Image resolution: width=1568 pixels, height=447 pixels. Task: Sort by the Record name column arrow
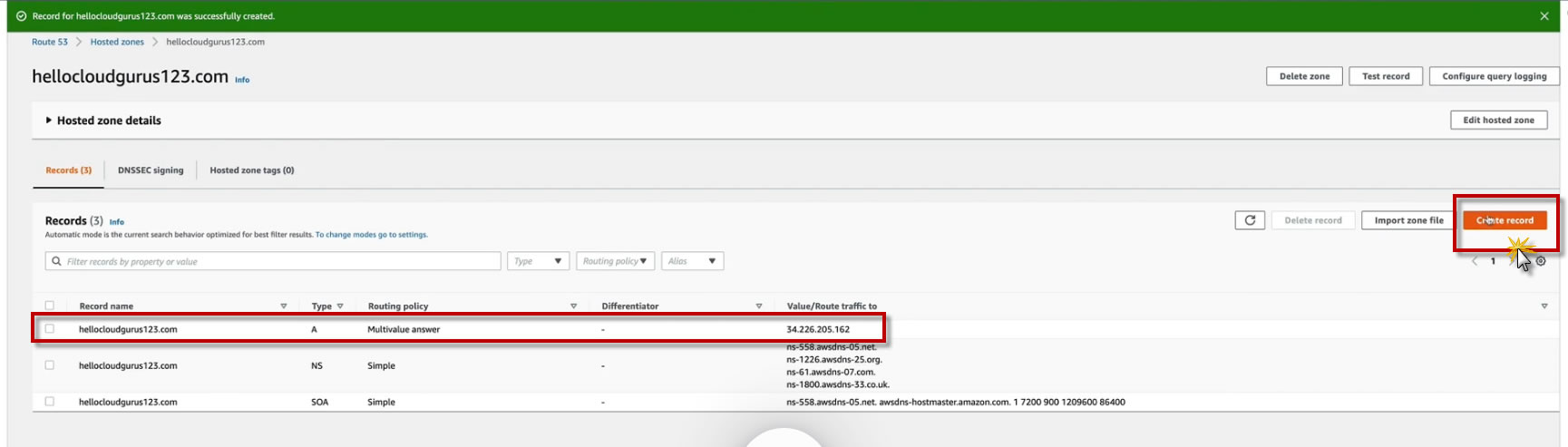point(284,306)
